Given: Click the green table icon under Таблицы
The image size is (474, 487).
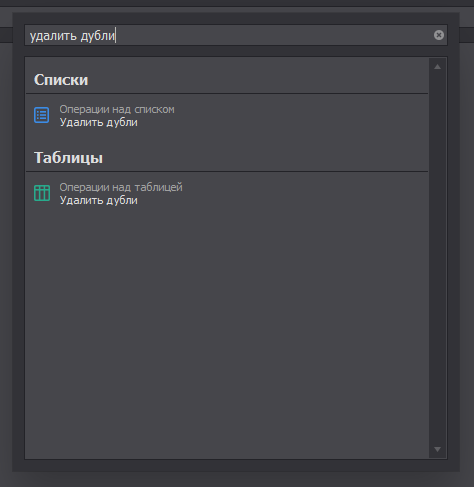Looking at the screenshot, I should (42, 193).
